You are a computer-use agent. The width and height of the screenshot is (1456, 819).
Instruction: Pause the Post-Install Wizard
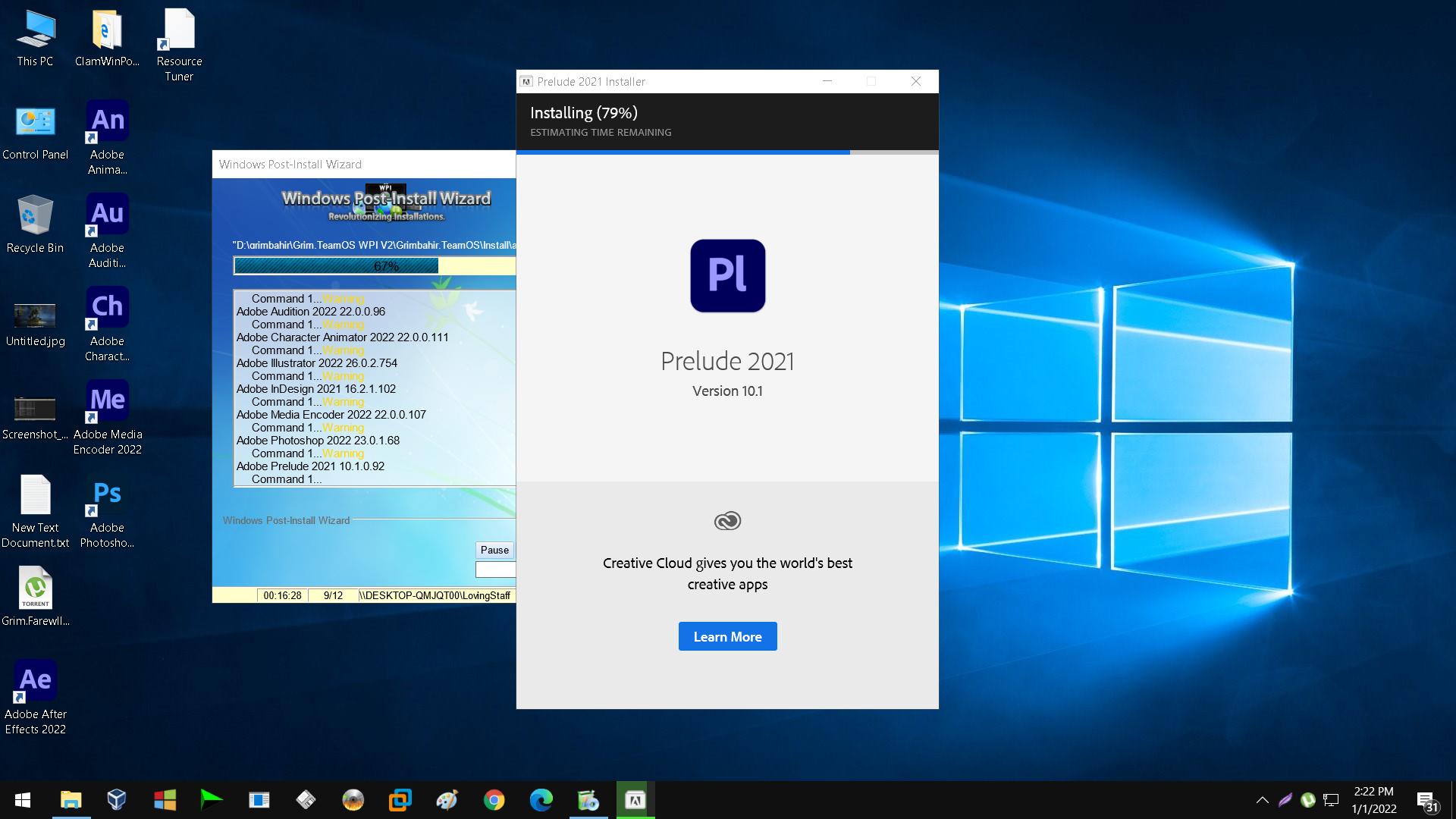(494, 550)
